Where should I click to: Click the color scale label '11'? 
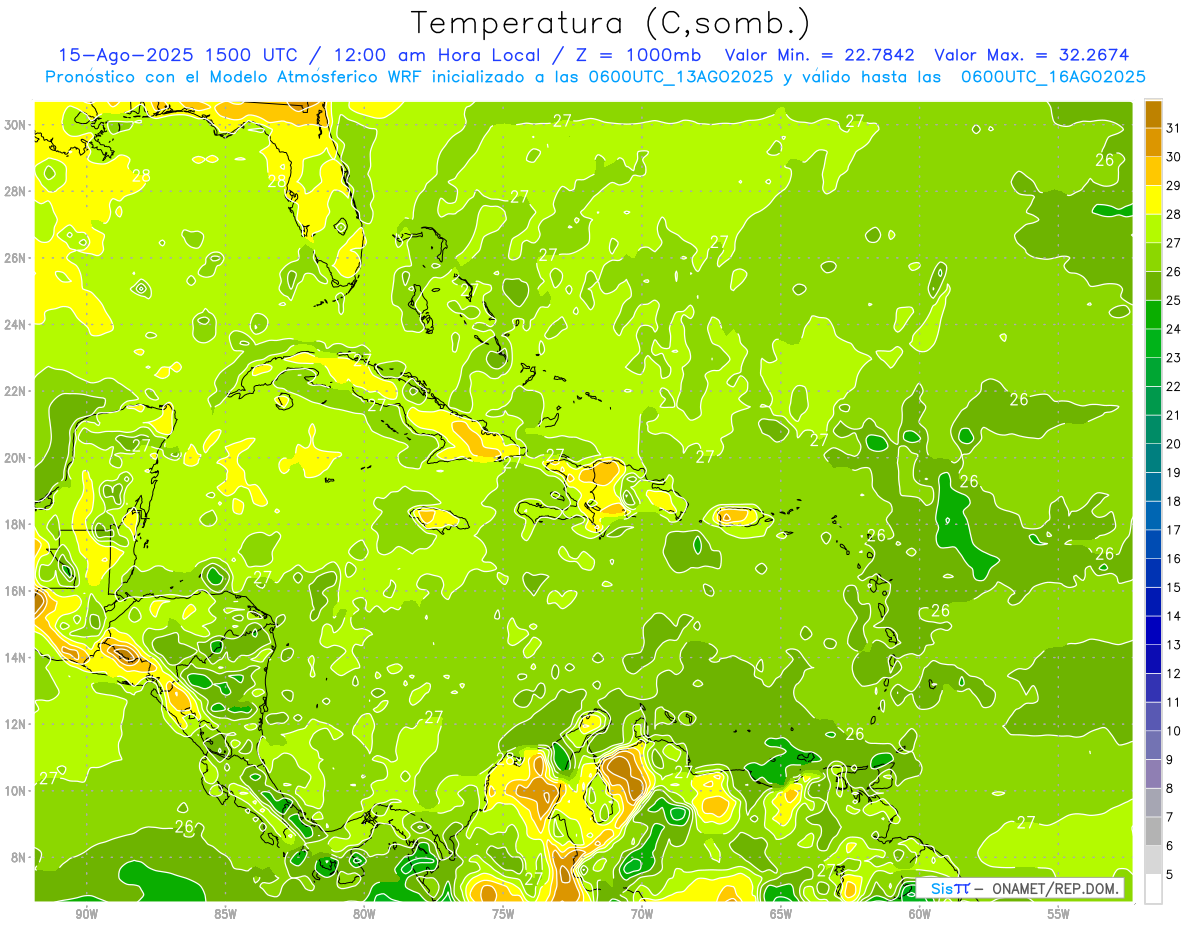click(1173, 702)
